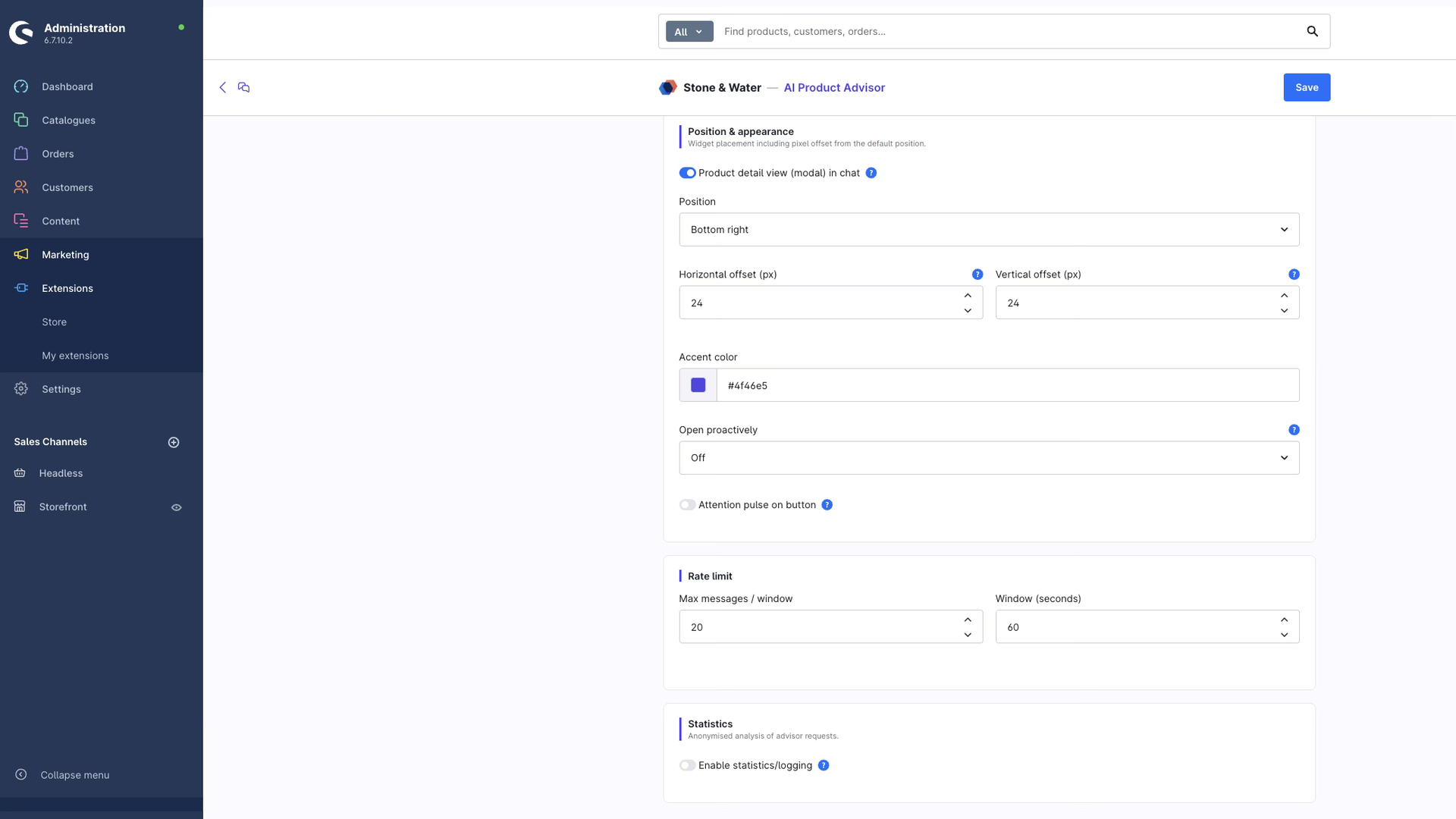The width and height of the screenshot is (1456, 819).
Task: Open the Position dropdown showing Bottom right
Action: (x=989, y=230)
